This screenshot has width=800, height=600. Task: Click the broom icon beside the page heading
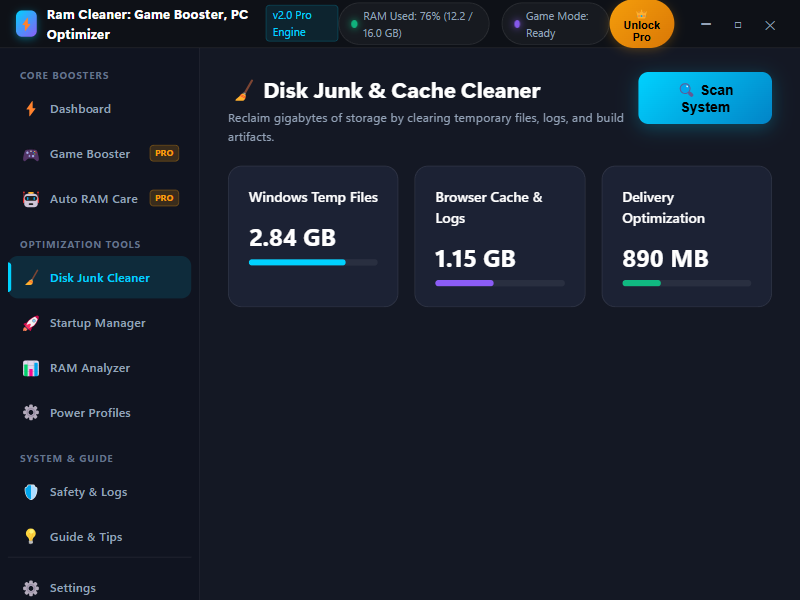pyautogui.click(x=244, y=91)
